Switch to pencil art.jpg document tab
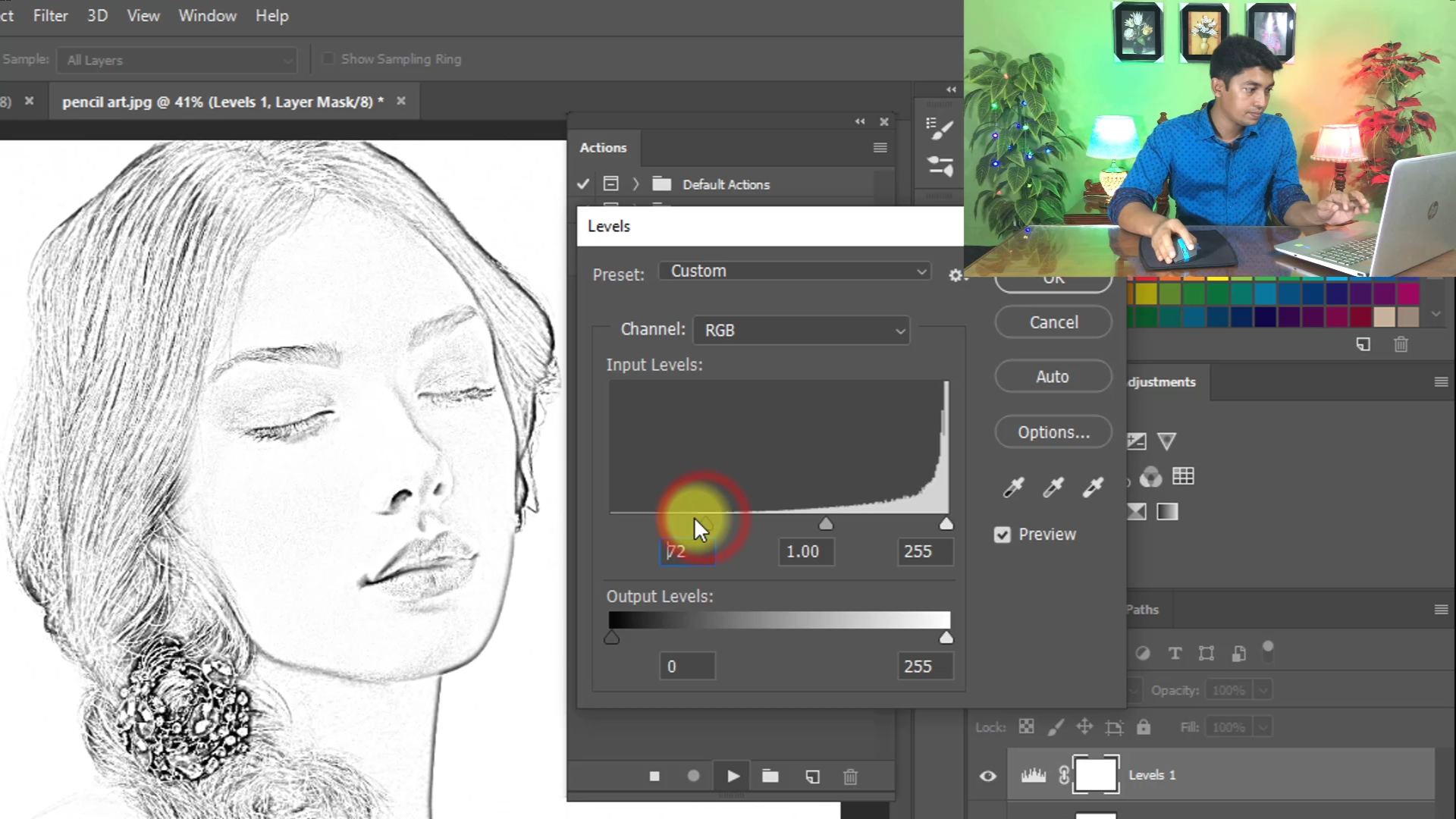1456x819 pixels. 223,102
